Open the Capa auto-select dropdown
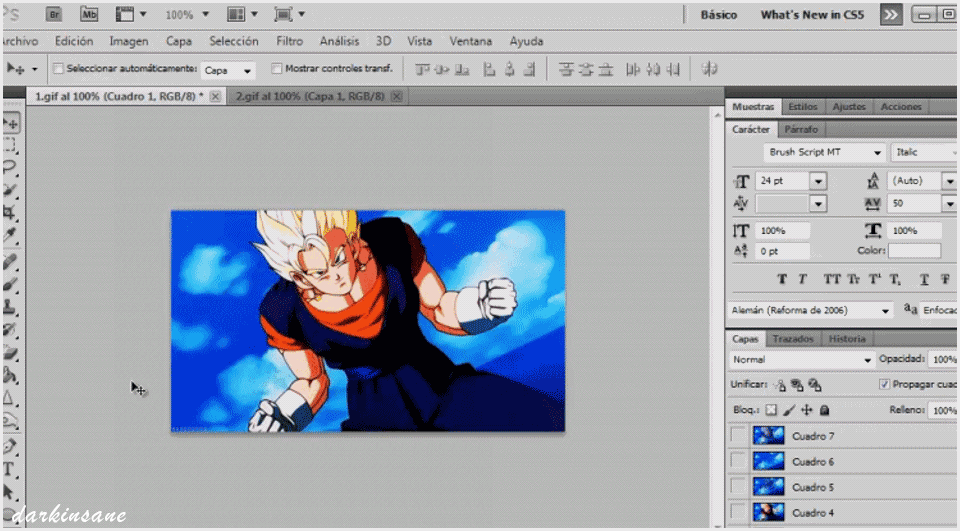The height and width of the screenshot is (531, 960). tap(228, 70)
